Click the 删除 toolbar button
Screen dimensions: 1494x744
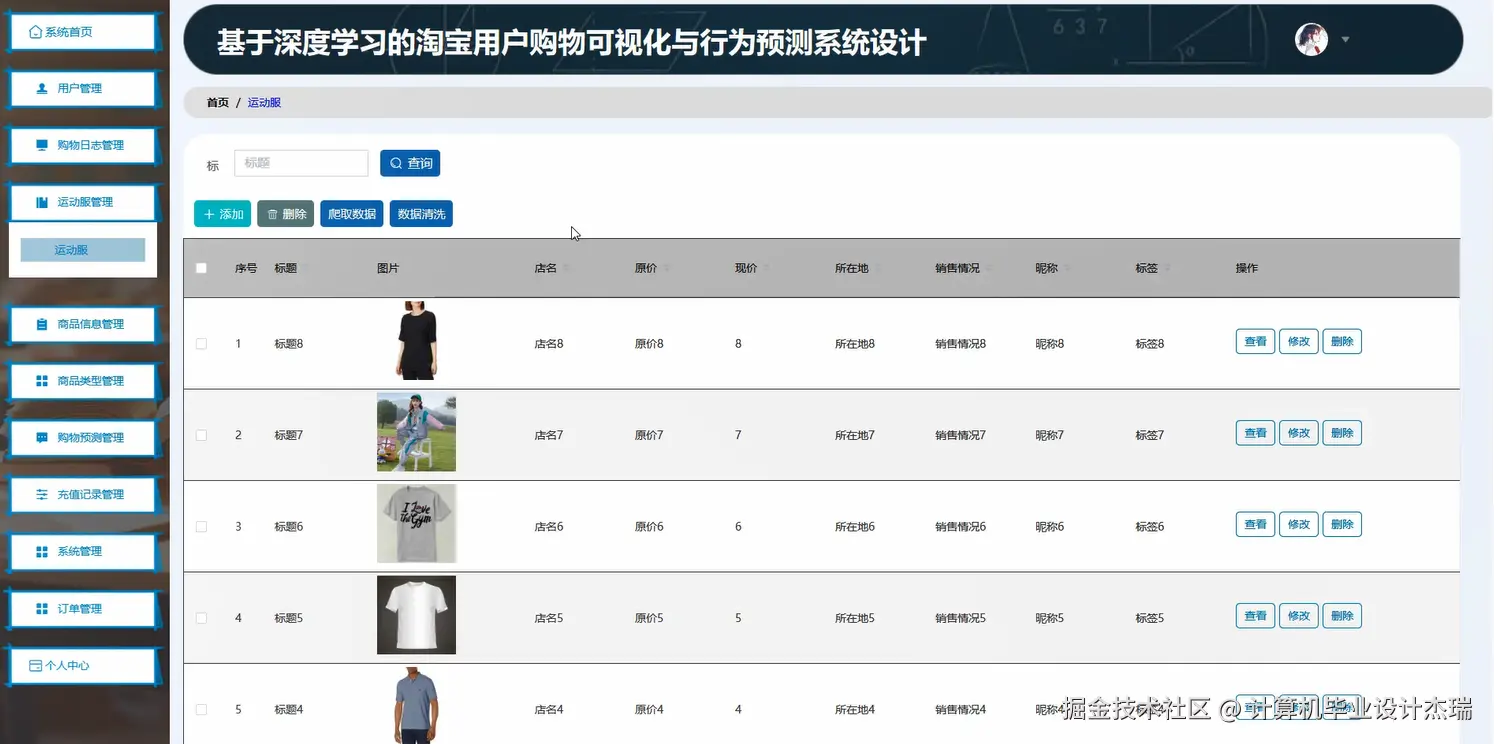286,214
